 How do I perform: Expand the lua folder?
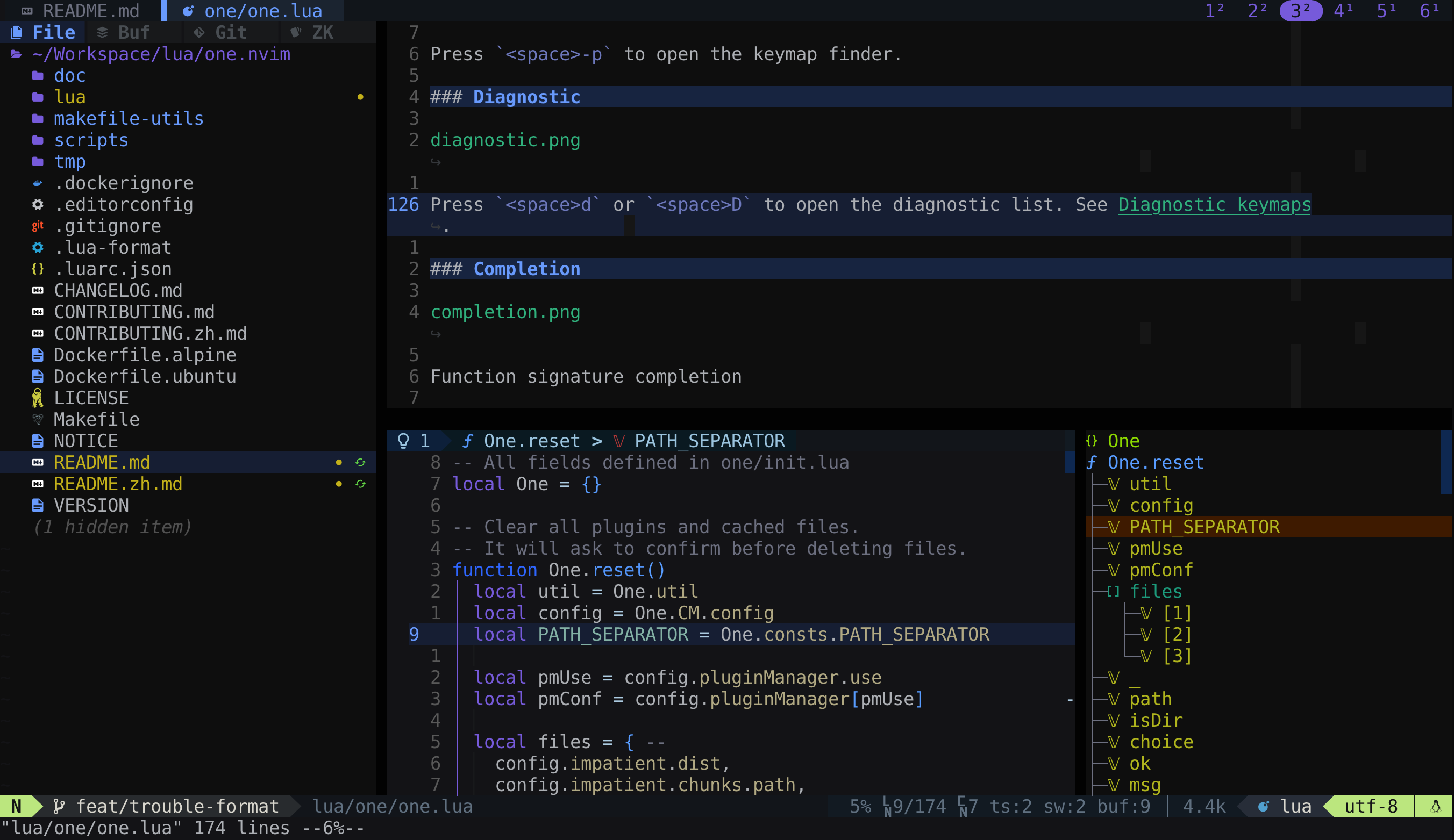coord(59,97)
